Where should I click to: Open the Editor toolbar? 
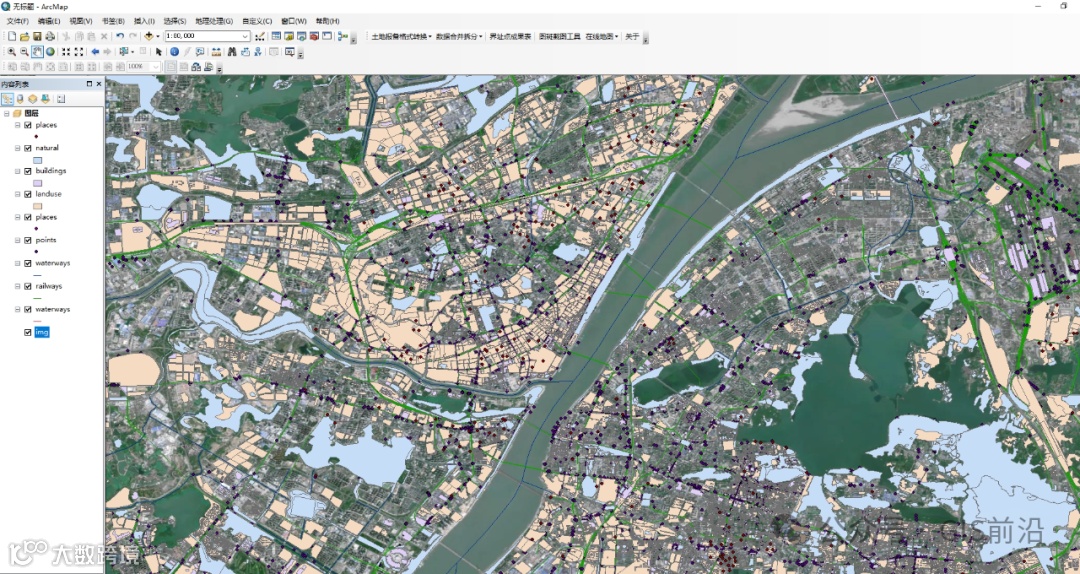260,36
